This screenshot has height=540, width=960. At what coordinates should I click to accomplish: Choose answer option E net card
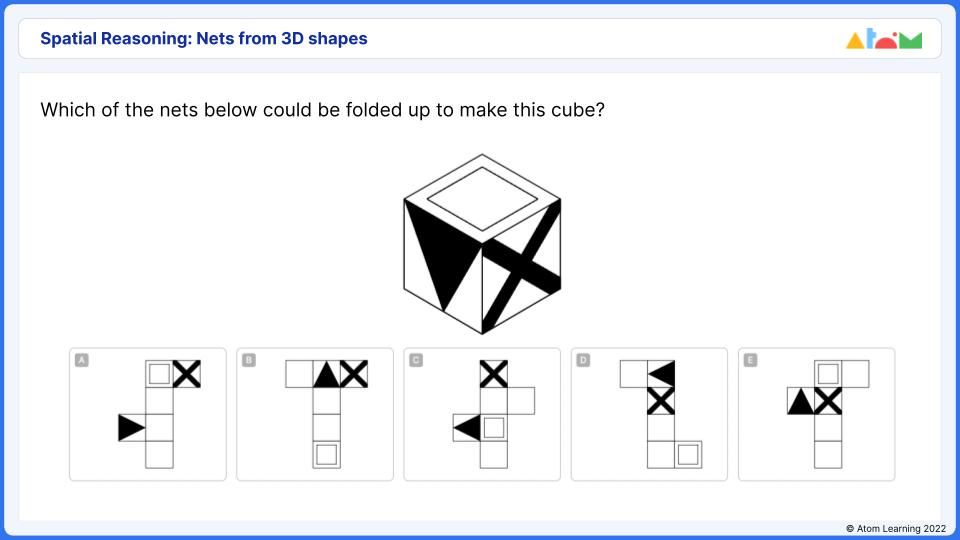coord(816,414)
